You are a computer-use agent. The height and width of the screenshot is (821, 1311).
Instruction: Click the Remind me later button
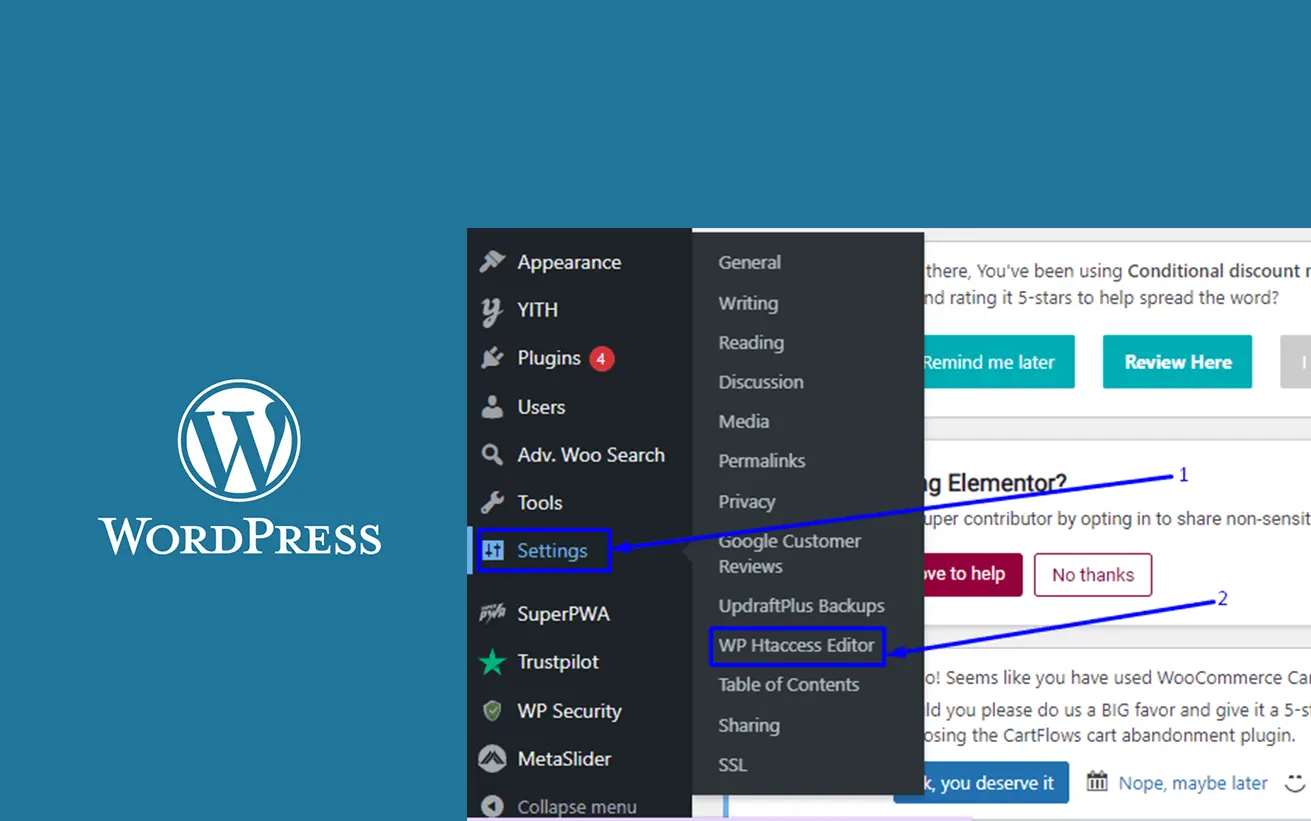point(999,362)
